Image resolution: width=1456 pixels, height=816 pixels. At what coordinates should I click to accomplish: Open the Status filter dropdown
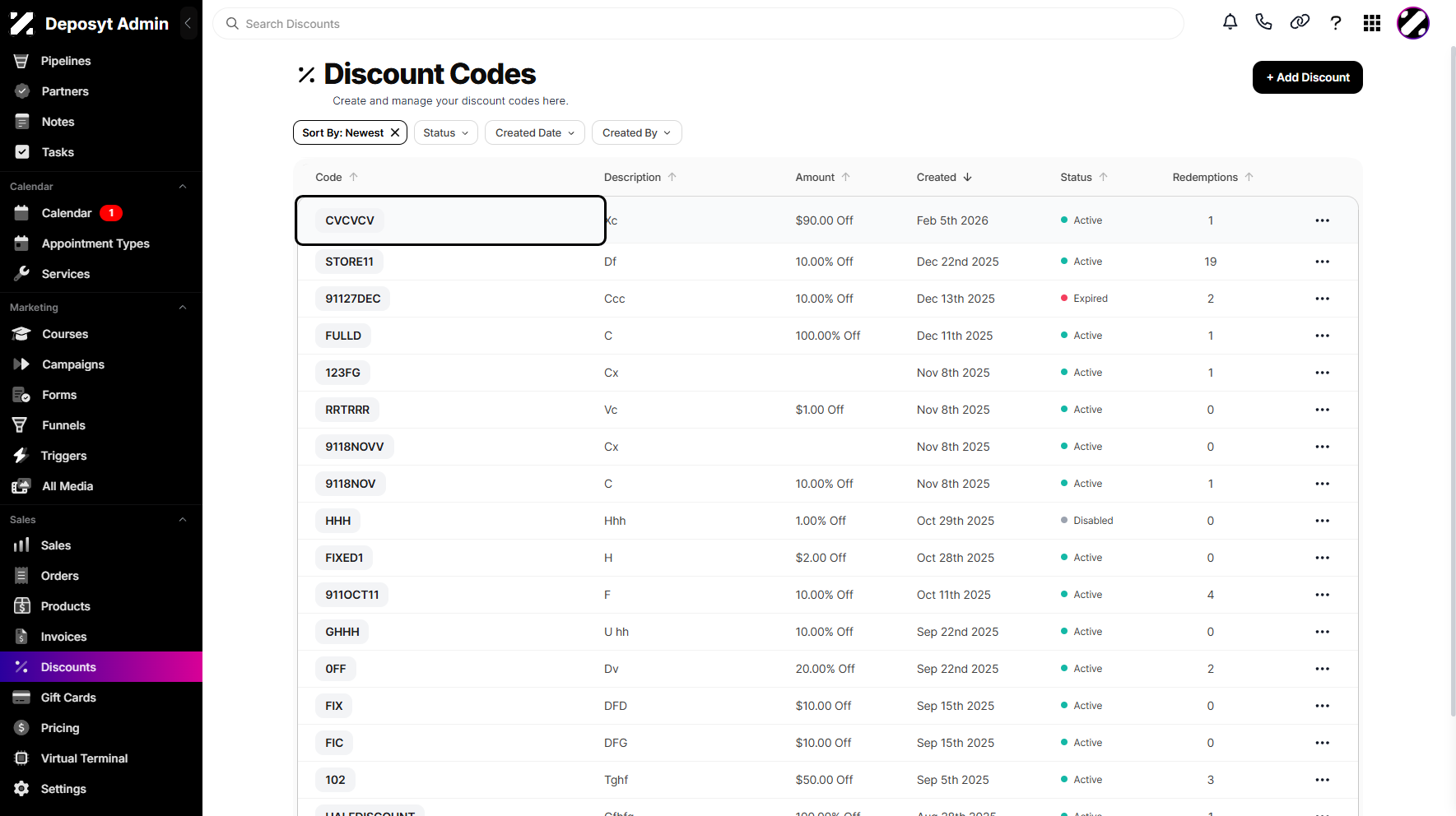[445, 132]
